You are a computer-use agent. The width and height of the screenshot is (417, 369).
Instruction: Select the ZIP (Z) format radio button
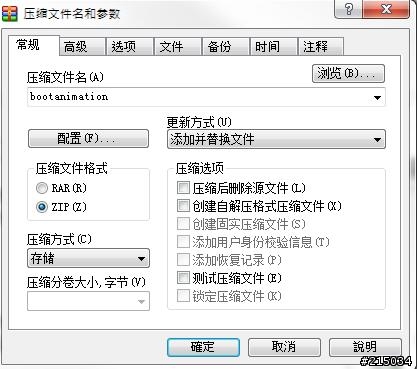[42, 207]
